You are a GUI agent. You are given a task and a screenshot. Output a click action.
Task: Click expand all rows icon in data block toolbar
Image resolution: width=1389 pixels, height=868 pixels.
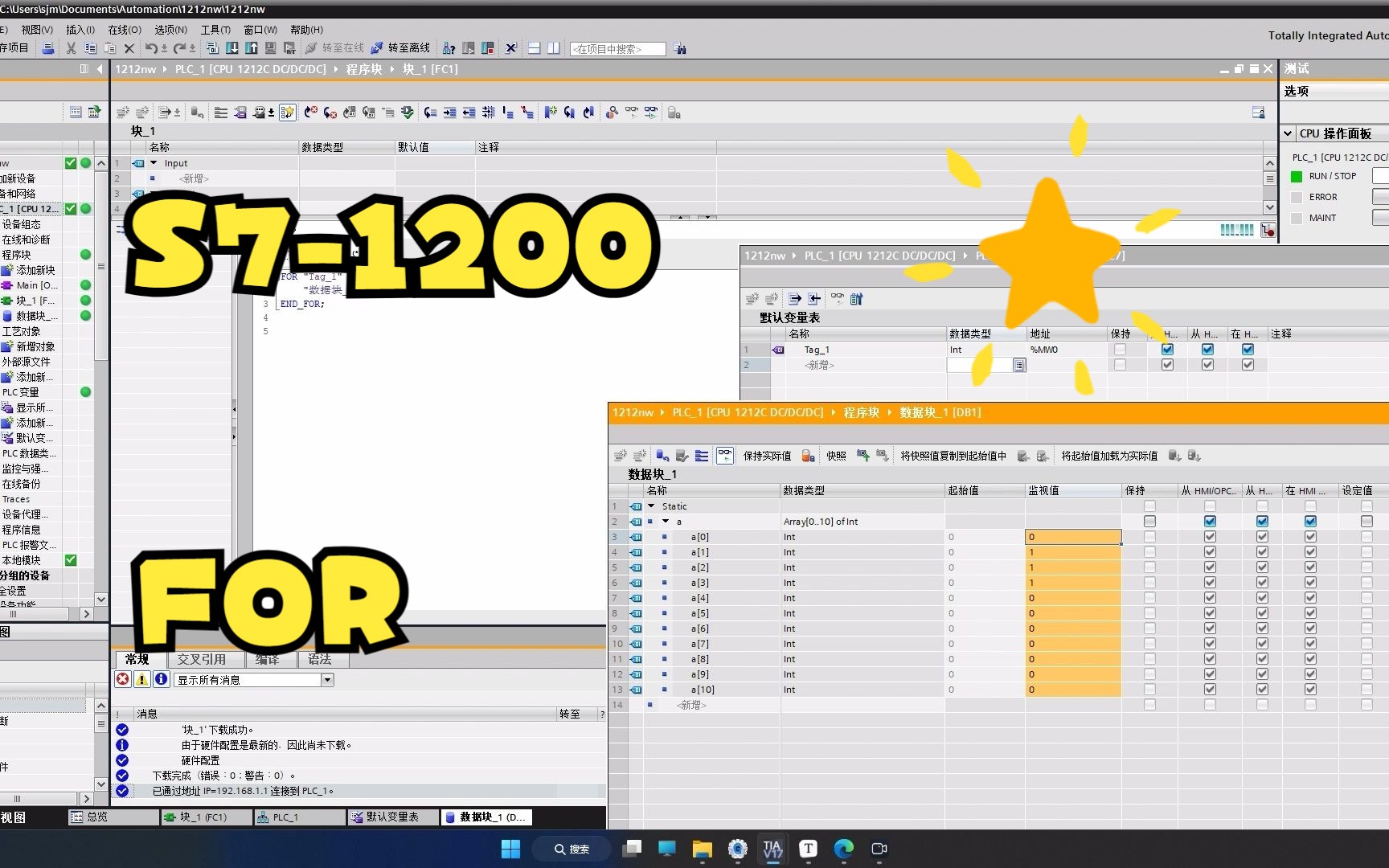[702, 456]
